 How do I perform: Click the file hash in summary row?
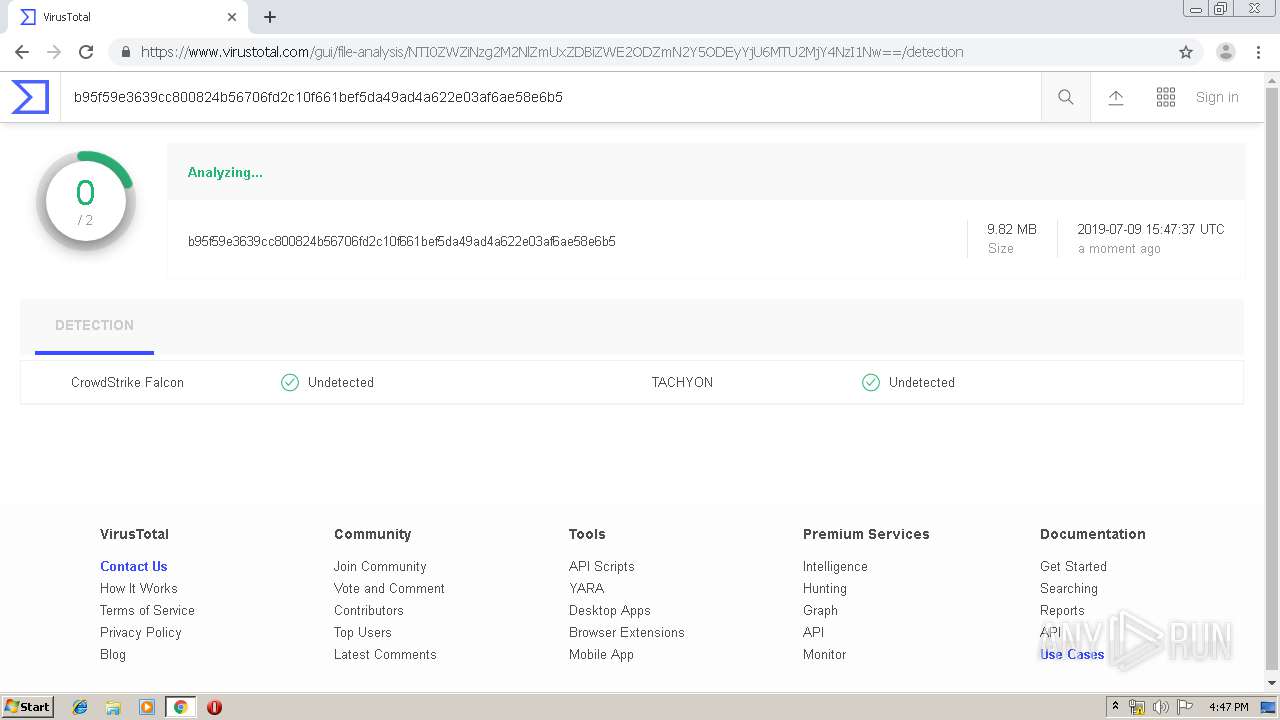pos(402,241)
